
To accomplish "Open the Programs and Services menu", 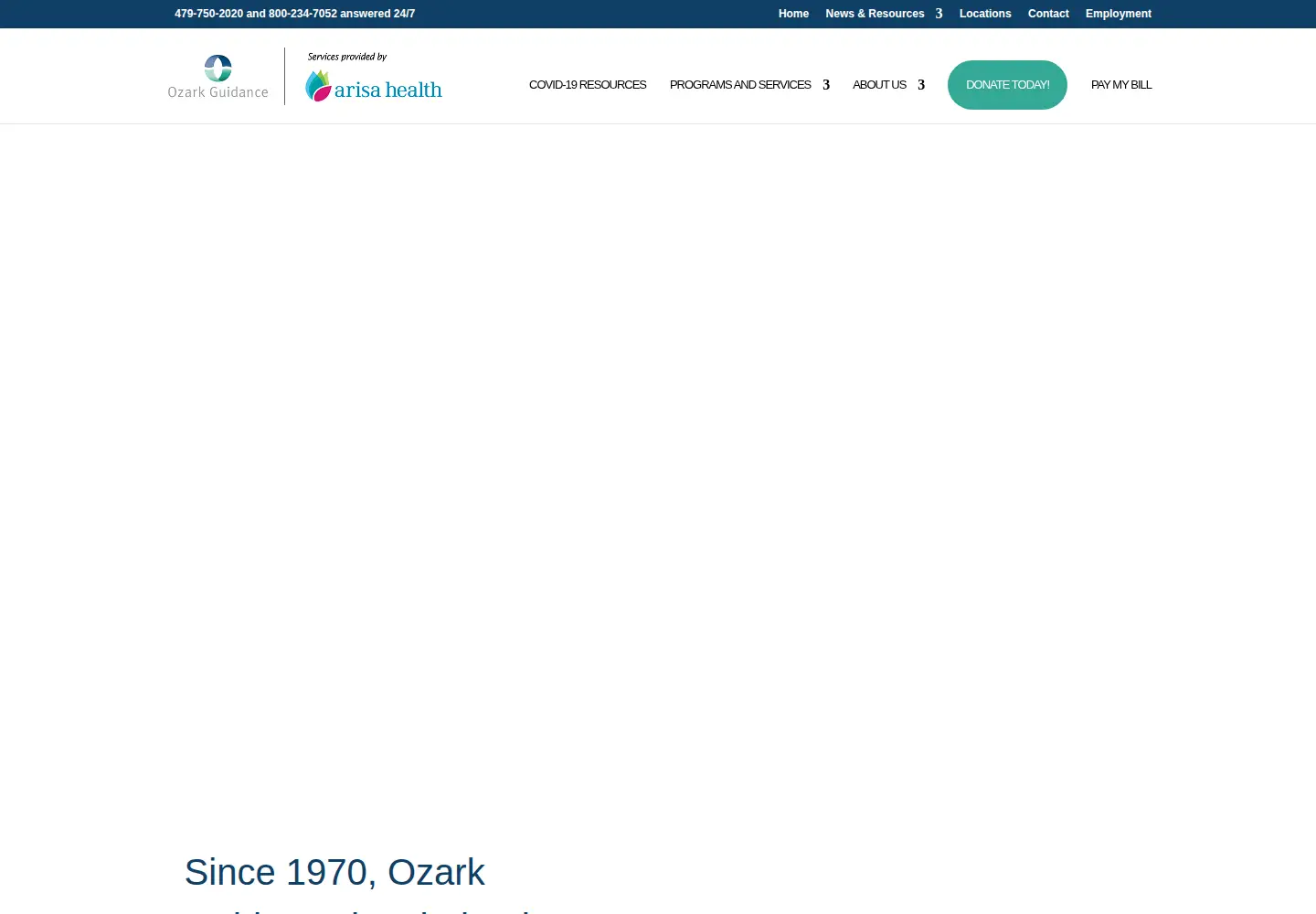I will click(740, 85).
